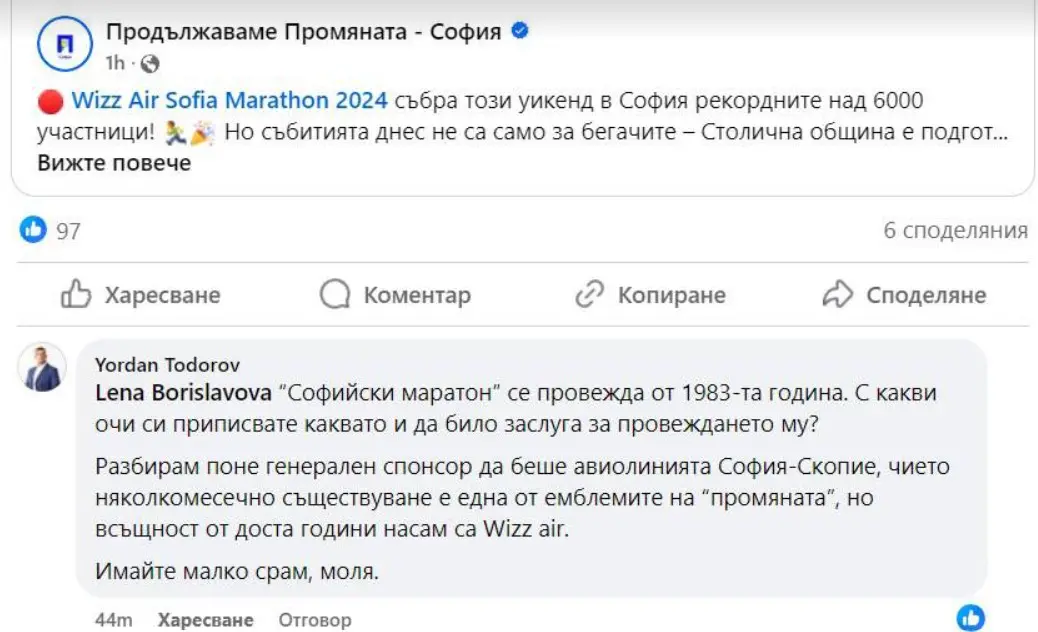Toggle Харесване like on the post
The width and height of the screenshot is (1038, 632).
140,295
